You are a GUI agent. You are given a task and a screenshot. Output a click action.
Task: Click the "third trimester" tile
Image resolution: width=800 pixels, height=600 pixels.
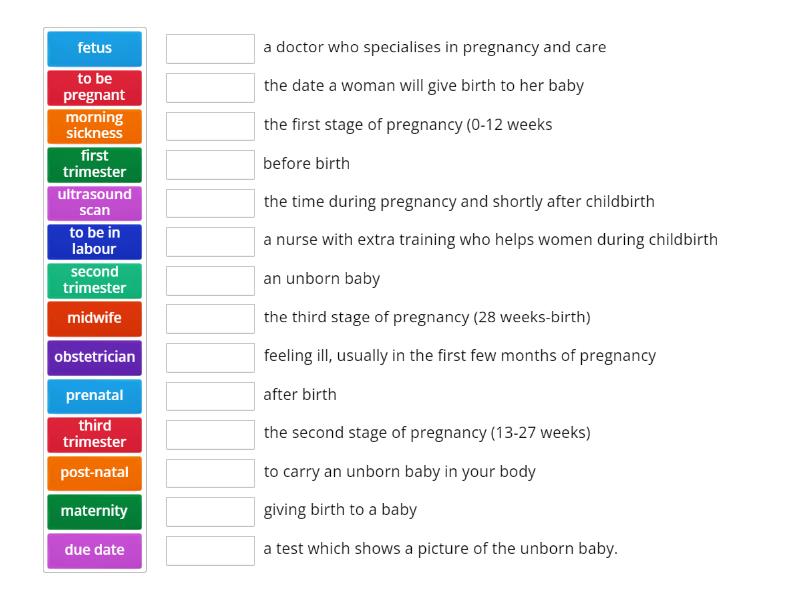94,434
